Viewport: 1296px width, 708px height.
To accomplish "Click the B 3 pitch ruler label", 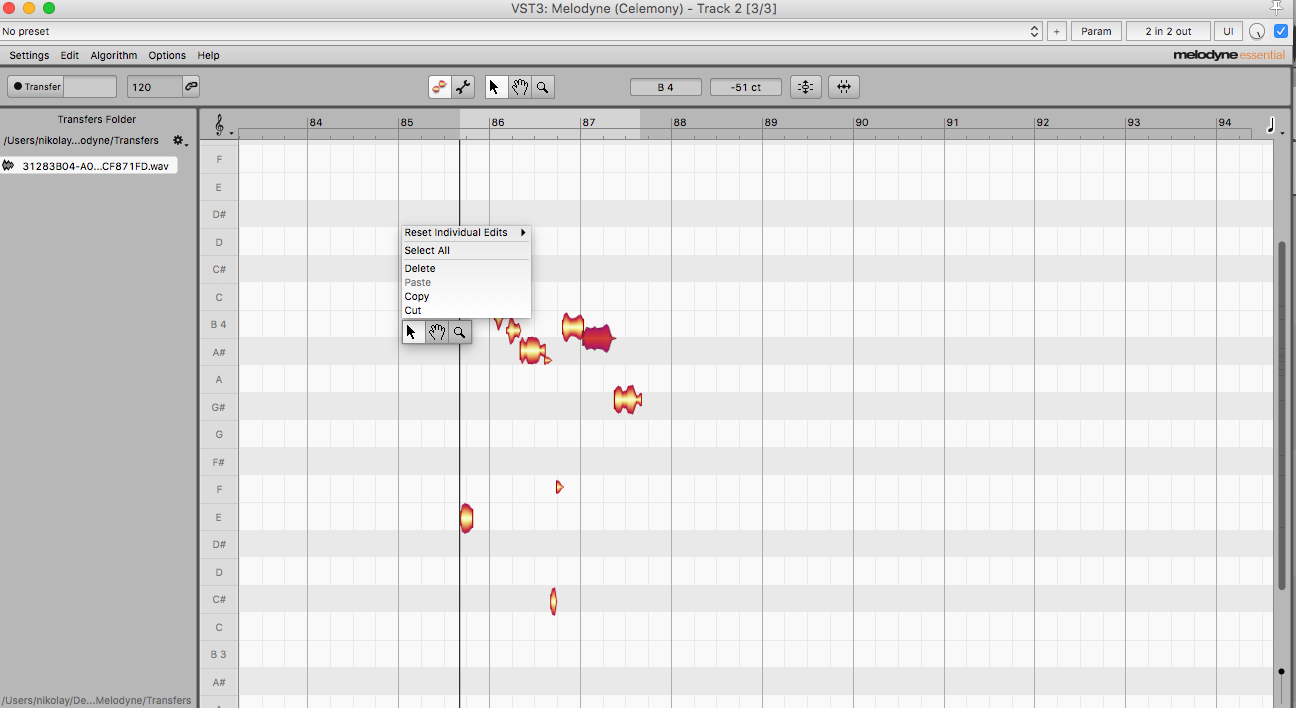I will point(218,655).
